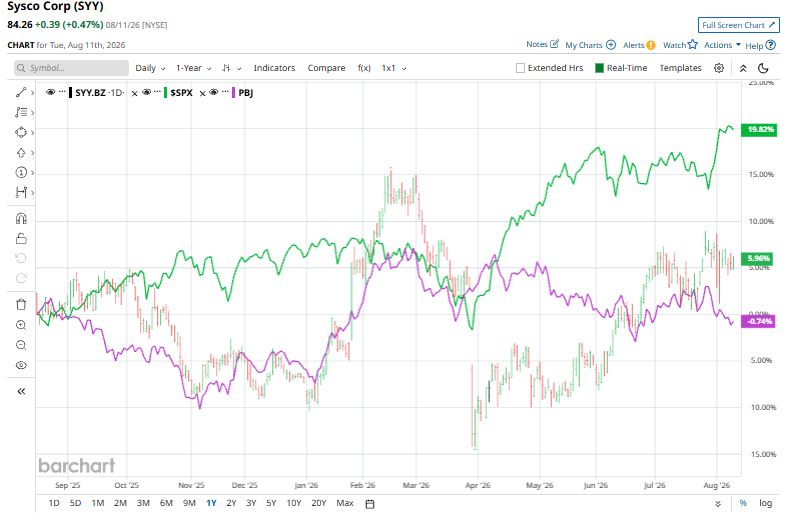Screen dimensions: 787x525
Task: Select the line drawing tool
Action: click(21, 92)
